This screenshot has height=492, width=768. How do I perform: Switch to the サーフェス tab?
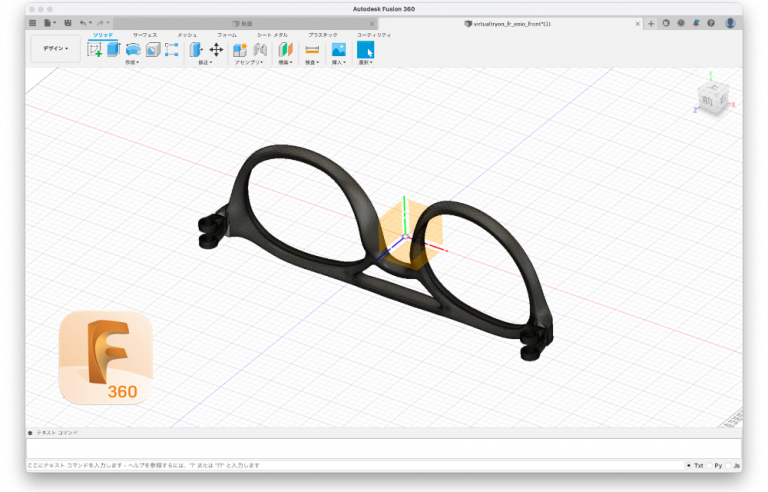(x=145, y=35)
